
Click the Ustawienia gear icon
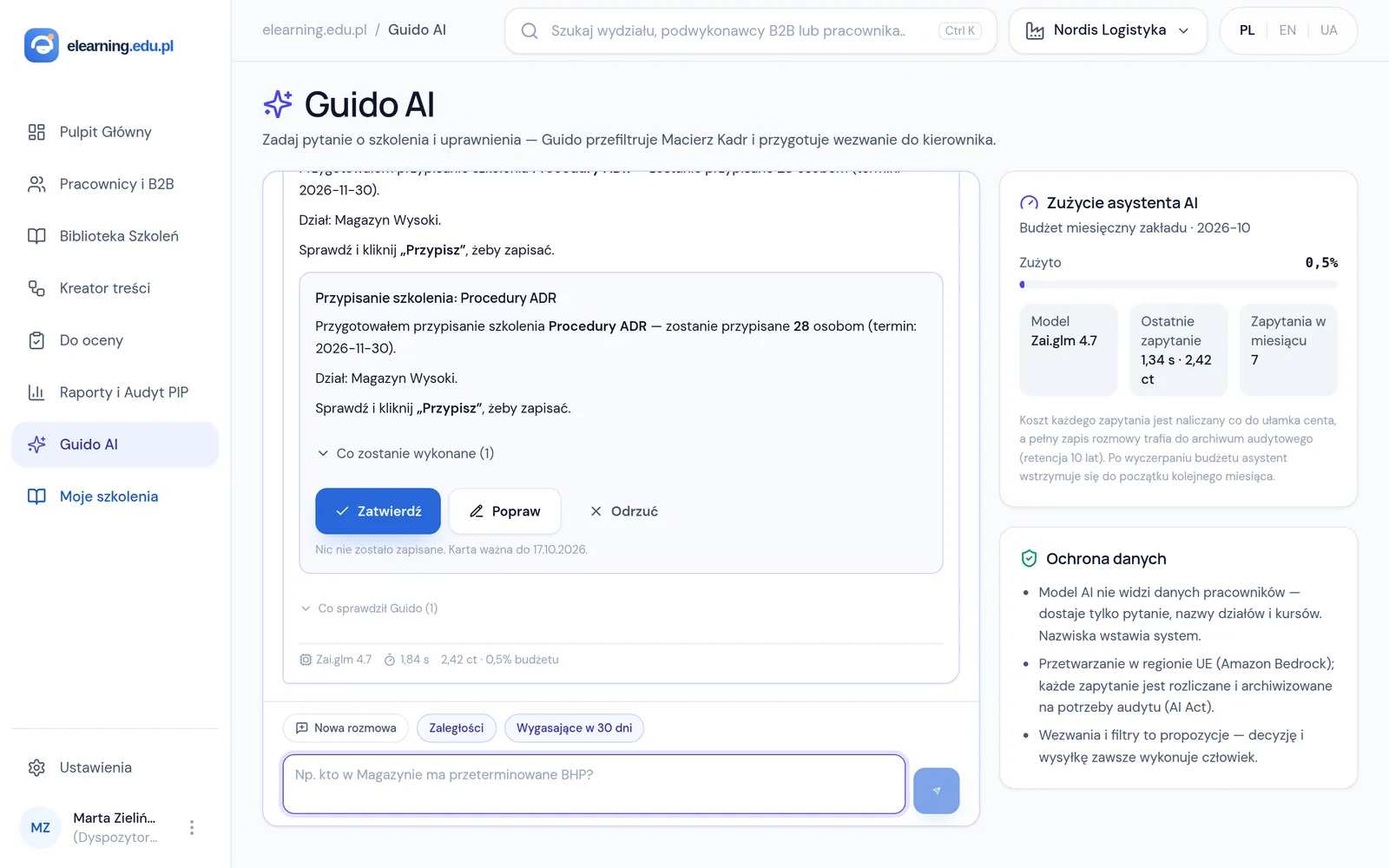36,767
